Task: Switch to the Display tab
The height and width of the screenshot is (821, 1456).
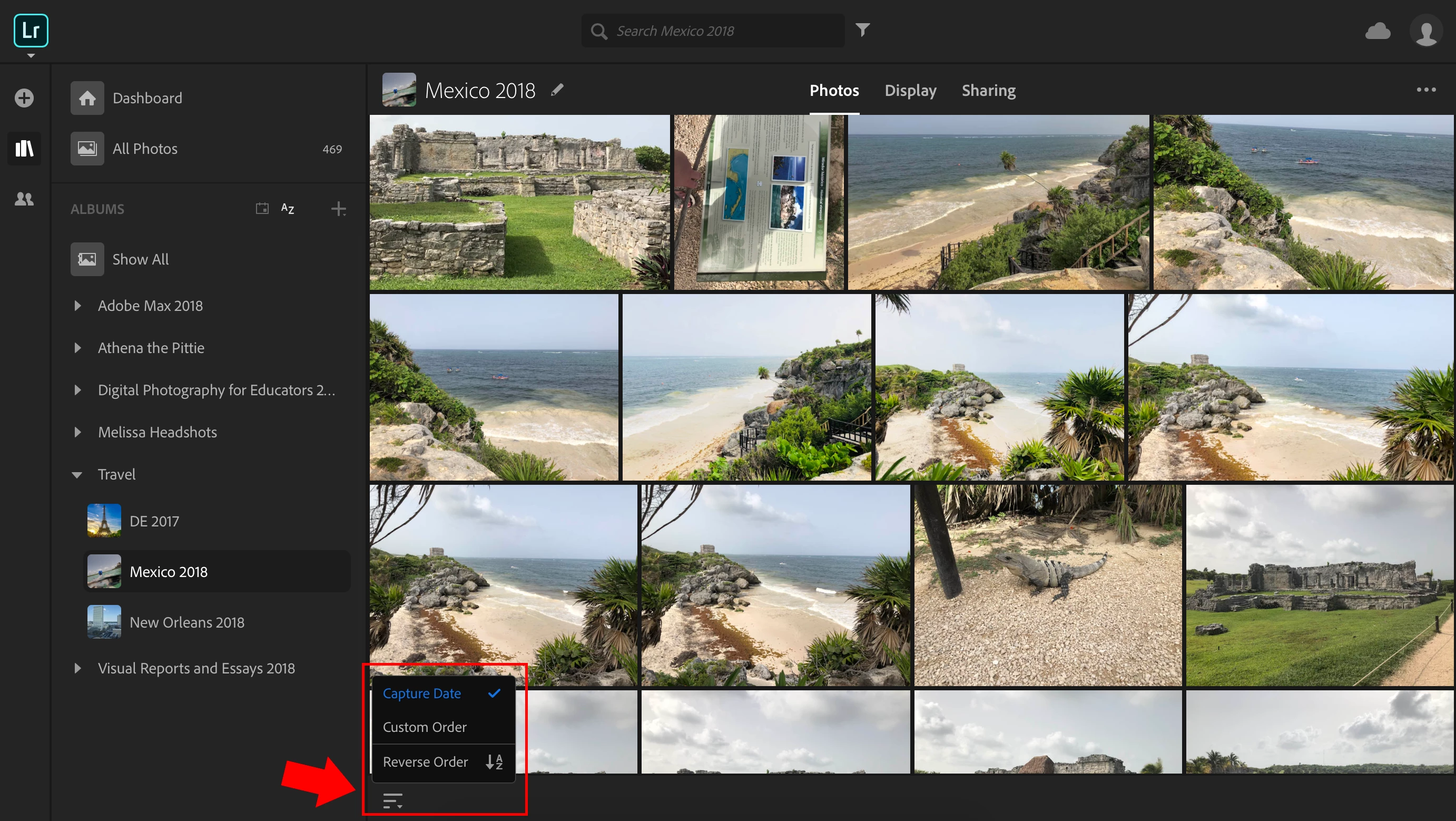Action: point(910,91)
